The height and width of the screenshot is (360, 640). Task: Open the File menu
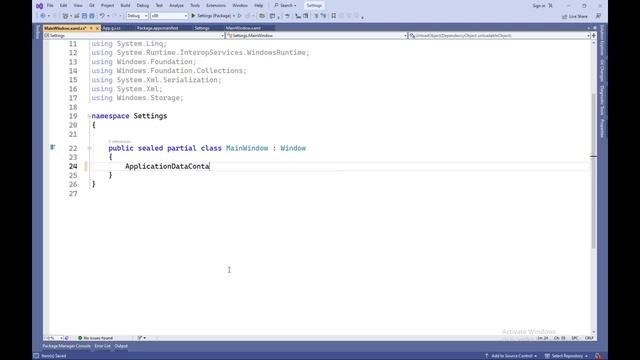50,6
